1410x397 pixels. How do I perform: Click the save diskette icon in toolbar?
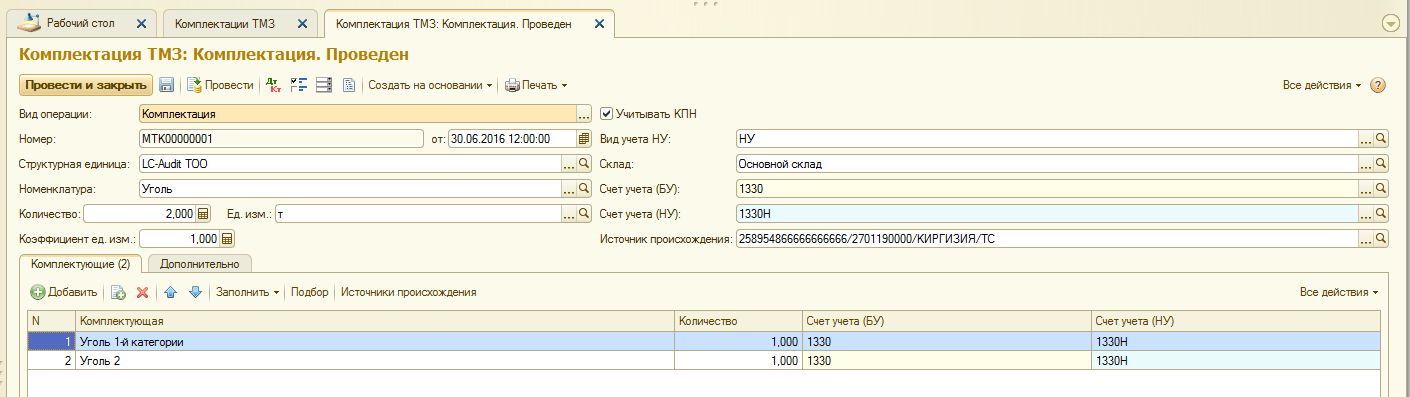(167, 86)
